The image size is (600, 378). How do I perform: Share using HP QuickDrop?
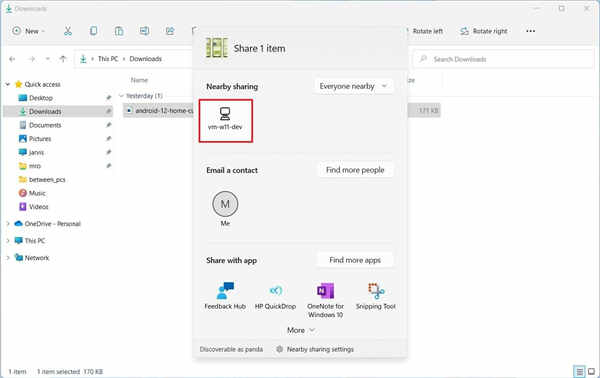pyautogui.click(x=276, y=296)
